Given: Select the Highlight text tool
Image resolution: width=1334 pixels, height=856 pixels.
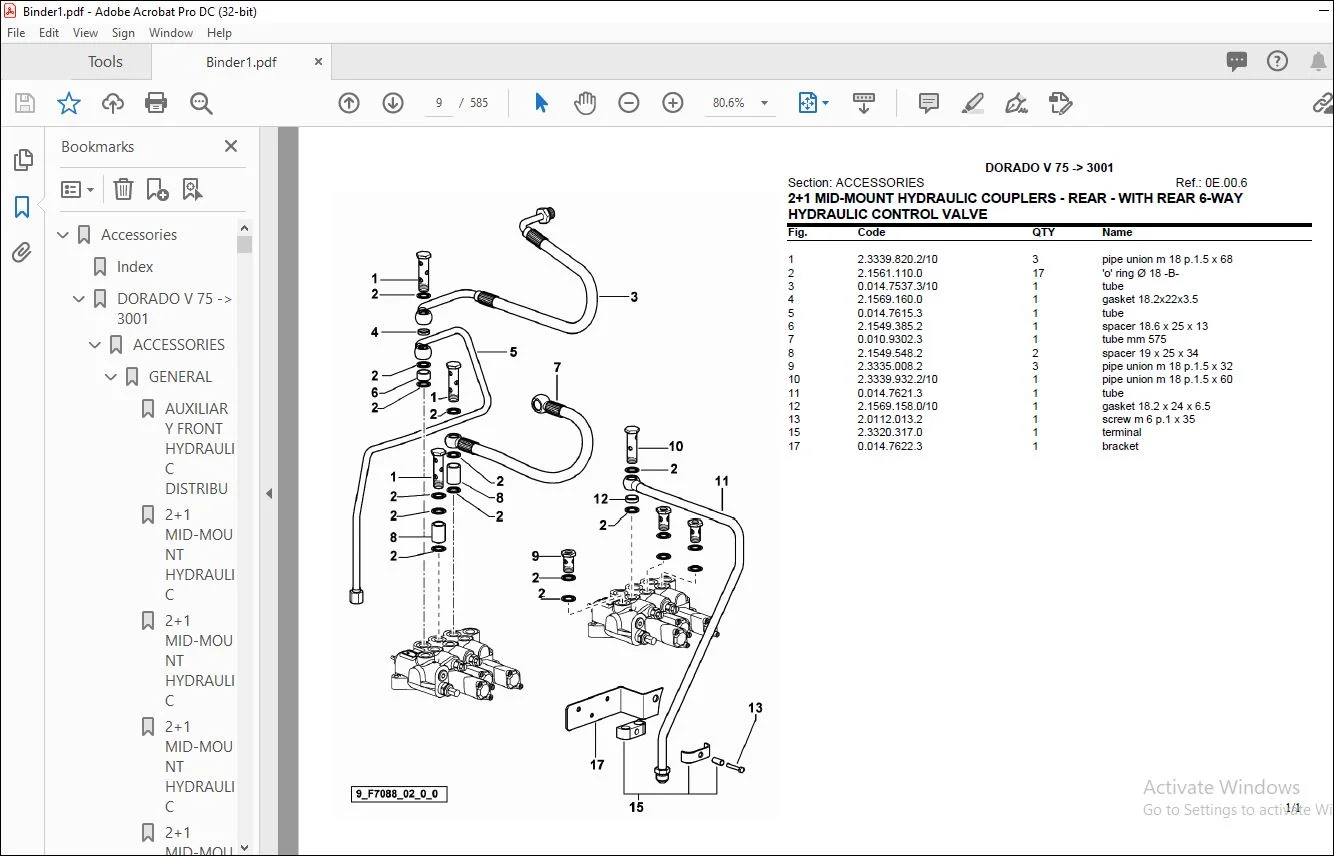Looking at the screenshot, I should [x=972, y=103].
